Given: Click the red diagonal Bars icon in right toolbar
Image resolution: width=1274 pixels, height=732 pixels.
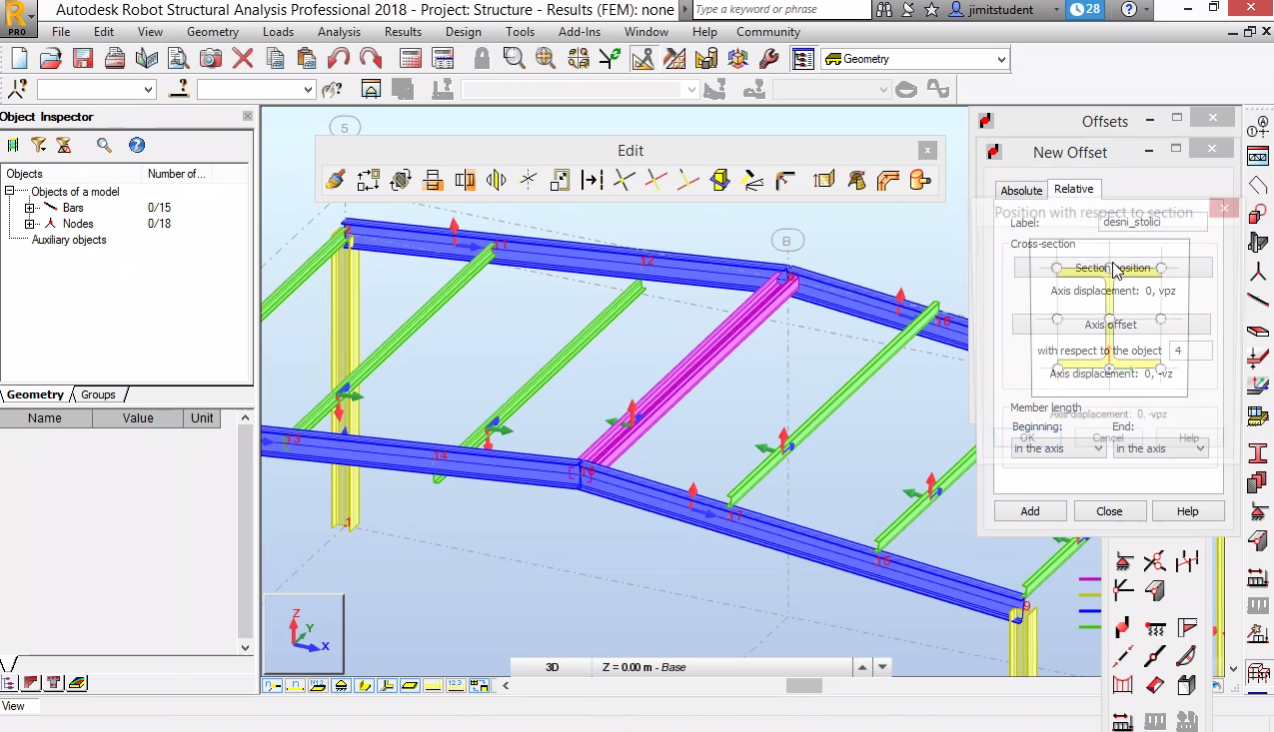Looking at the screenshot, I should tap(1258, 301).
